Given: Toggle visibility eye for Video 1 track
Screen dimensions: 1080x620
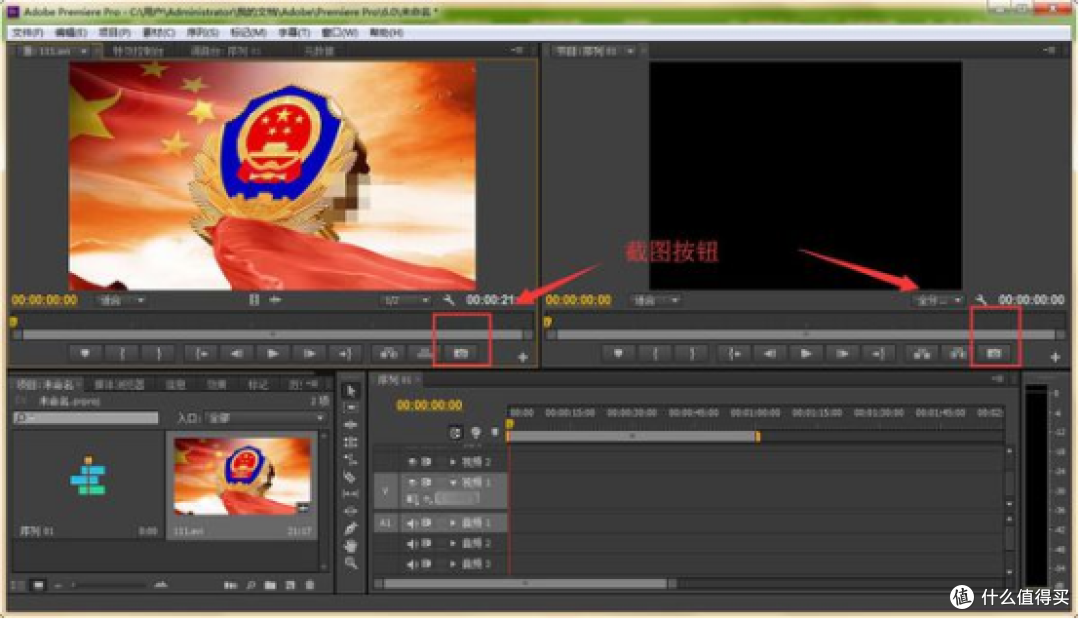Looking at the screenshot, I should (412, 482).
